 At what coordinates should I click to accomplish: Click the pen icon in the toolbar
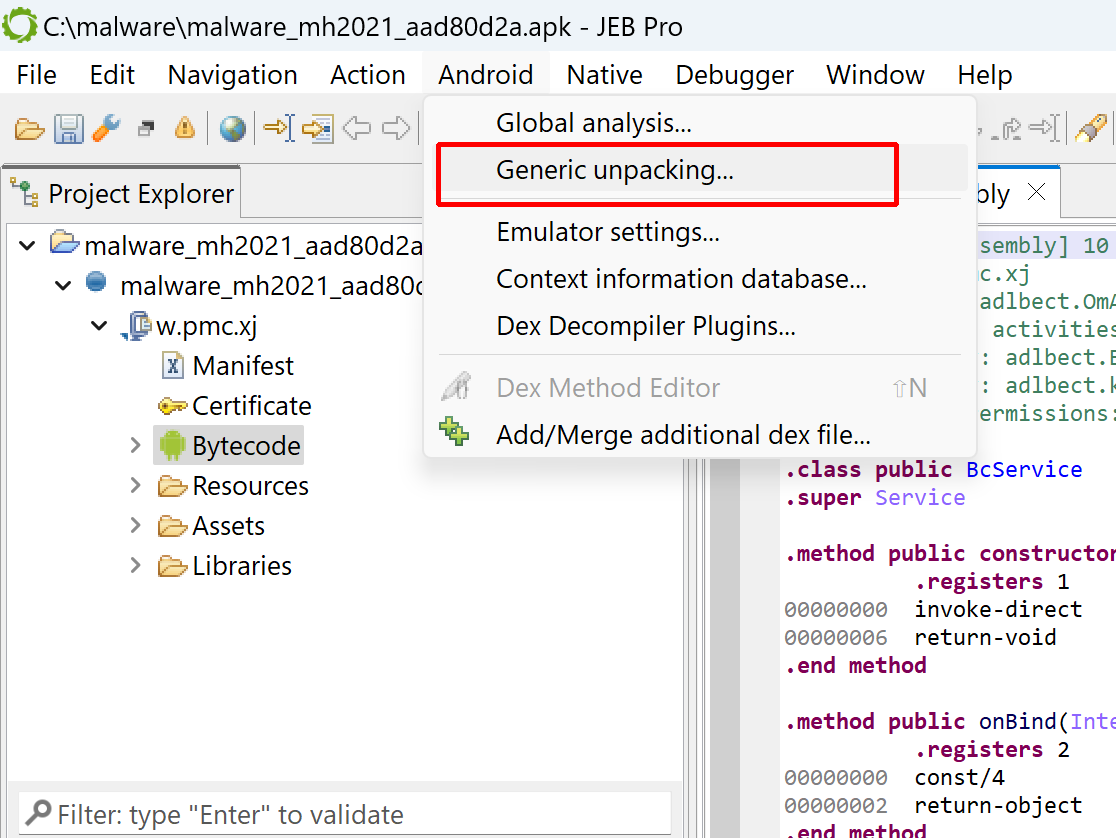click(1089, 128)
